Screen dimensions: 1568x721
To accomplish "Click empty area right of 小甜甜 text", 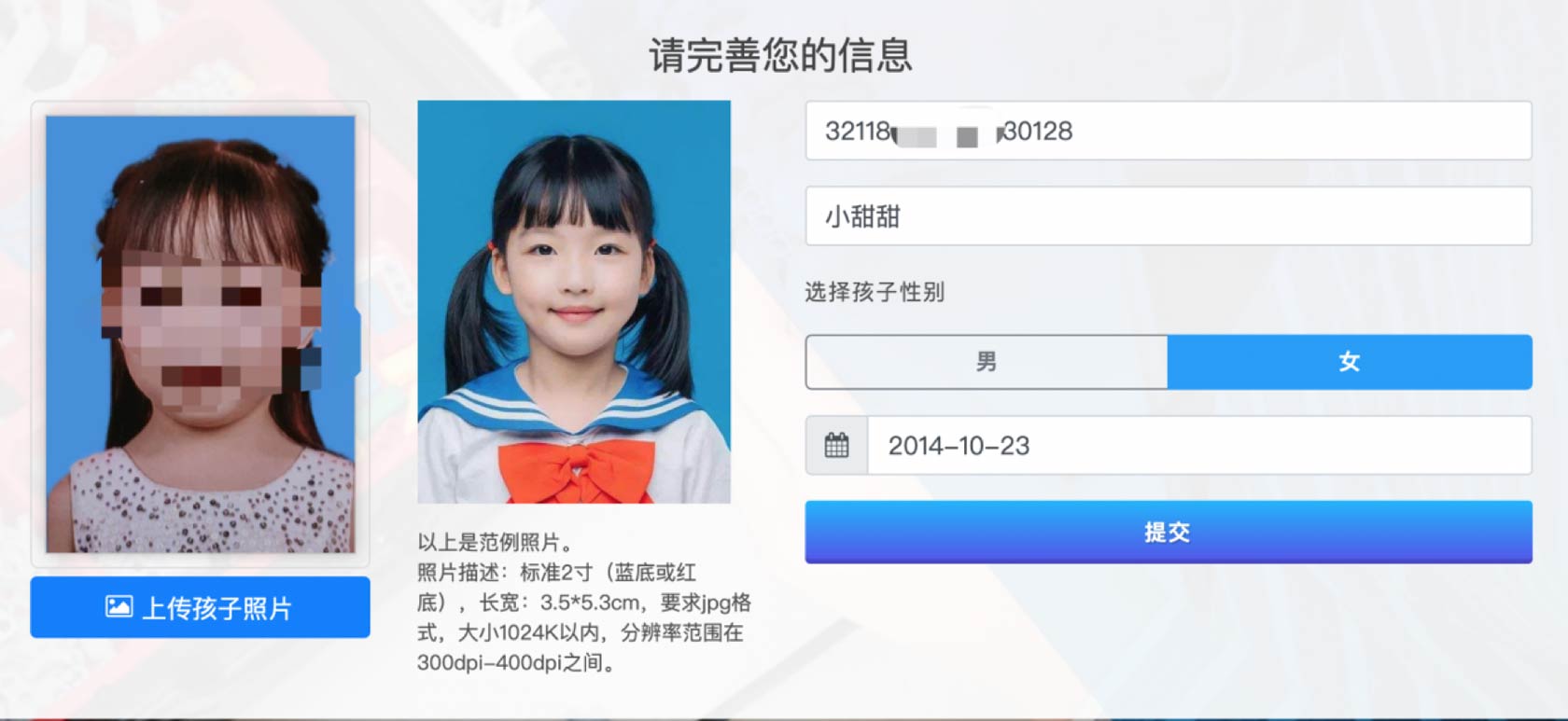I will [x=1213, y=216].
